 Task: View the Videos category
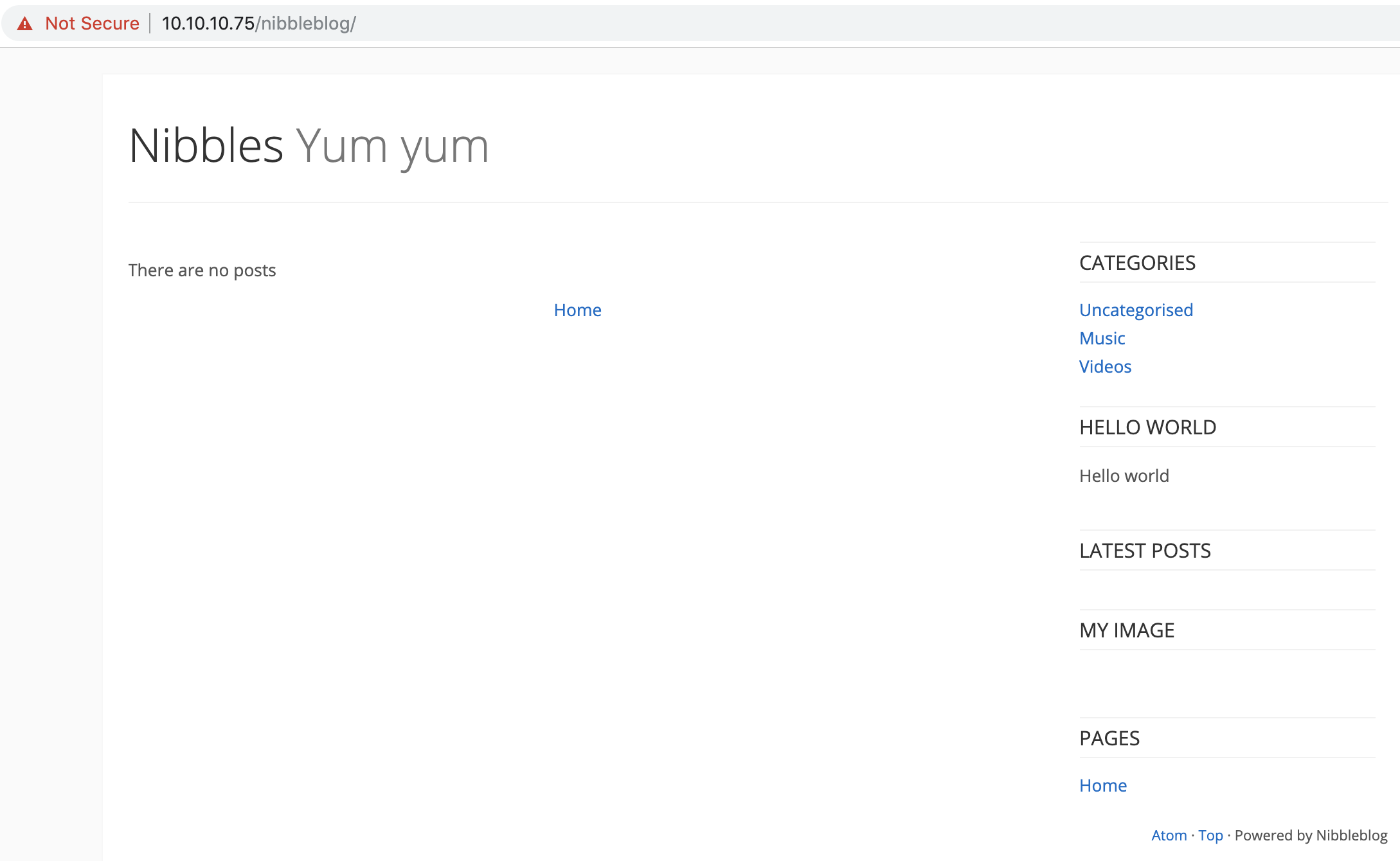click(1105, 367)
